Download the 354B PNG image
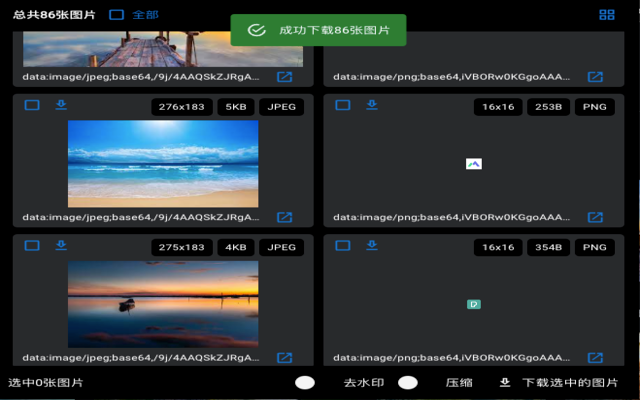 (x=372, y=246)
